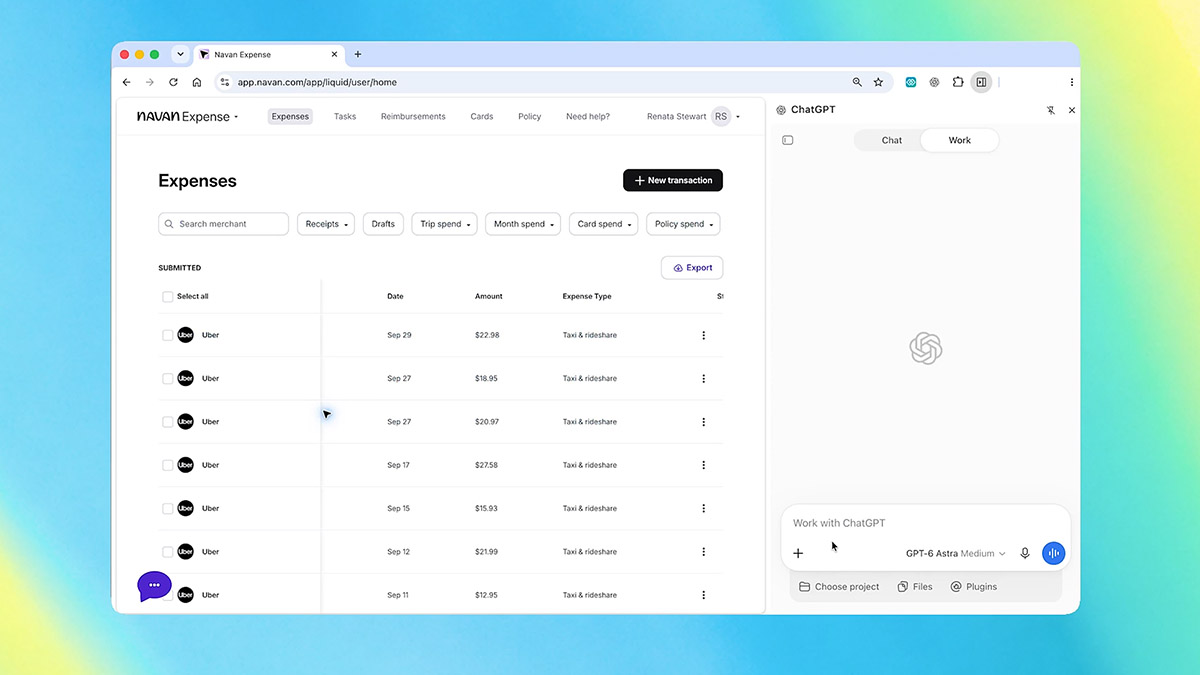
Task: Focus the Search merchant input field
Action: tap(224, 224)
